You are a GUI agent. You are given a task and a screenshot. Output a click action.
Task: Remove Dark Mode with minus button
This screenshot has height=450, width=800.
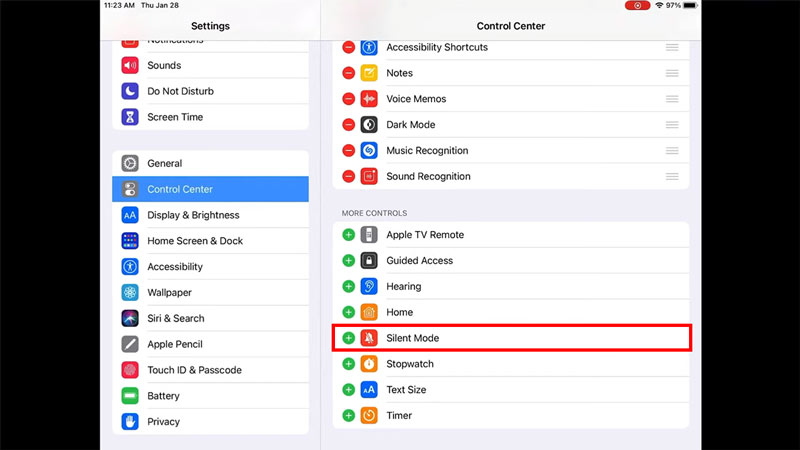point(348,124)
